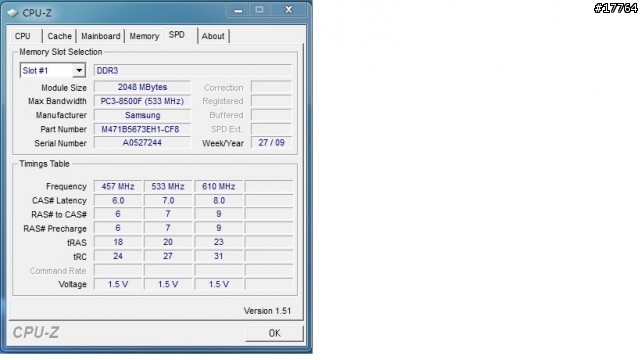Click CAS# Latency value 8.0

219,200
